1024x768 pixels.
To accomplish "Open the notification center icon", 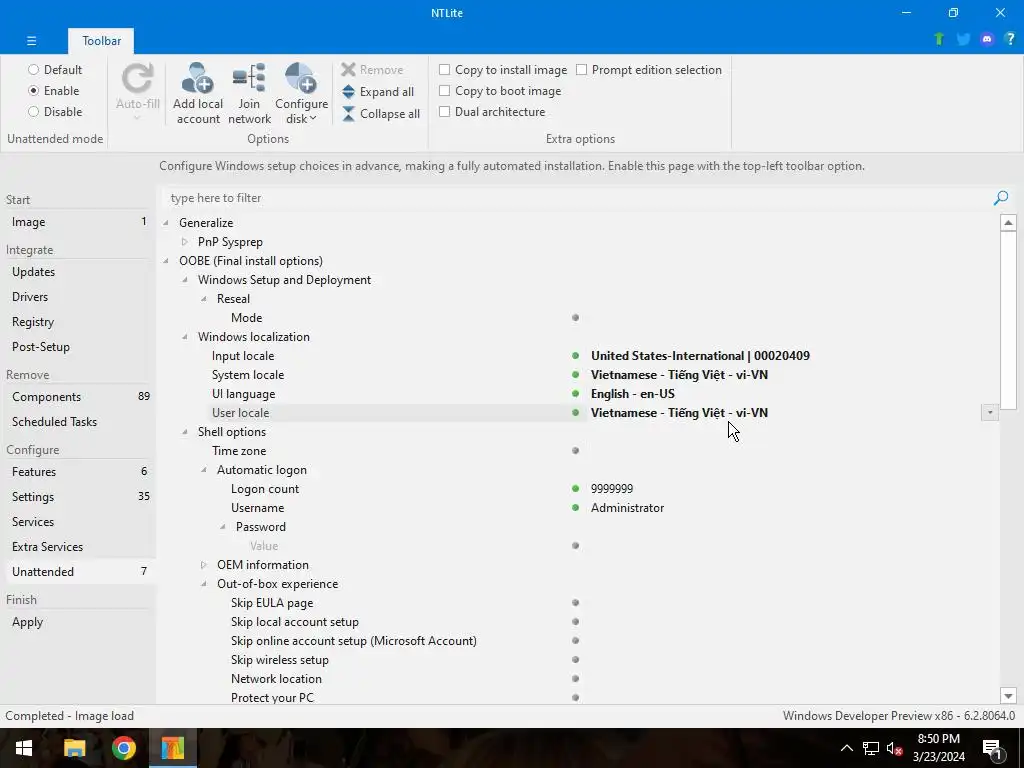I will click(x=992, y=749).
